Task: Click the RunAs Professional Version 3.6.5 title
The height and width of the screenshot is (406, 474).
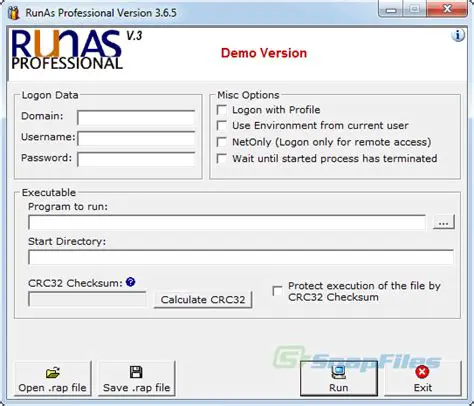Action: pyautogui.click(x=101, y=13)
